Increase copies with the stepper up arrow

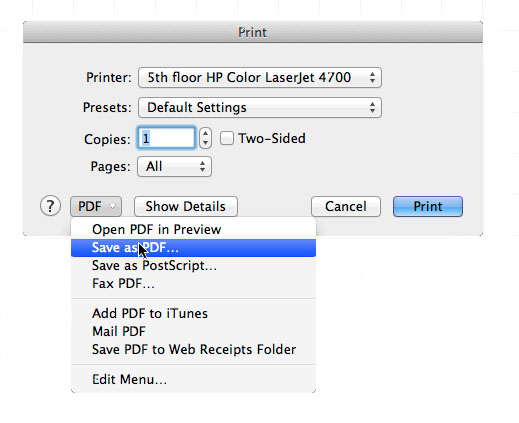click(x=205, y=133)
